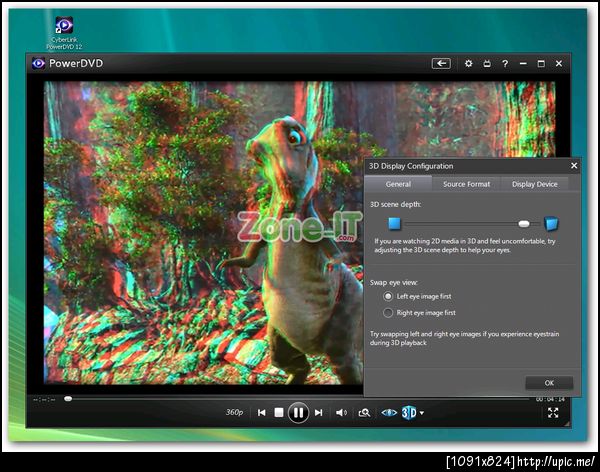Click the back arrow button in PowerDVD title bar
The width and height of the screenshot is (600, 472).
[x=441, y=64]
